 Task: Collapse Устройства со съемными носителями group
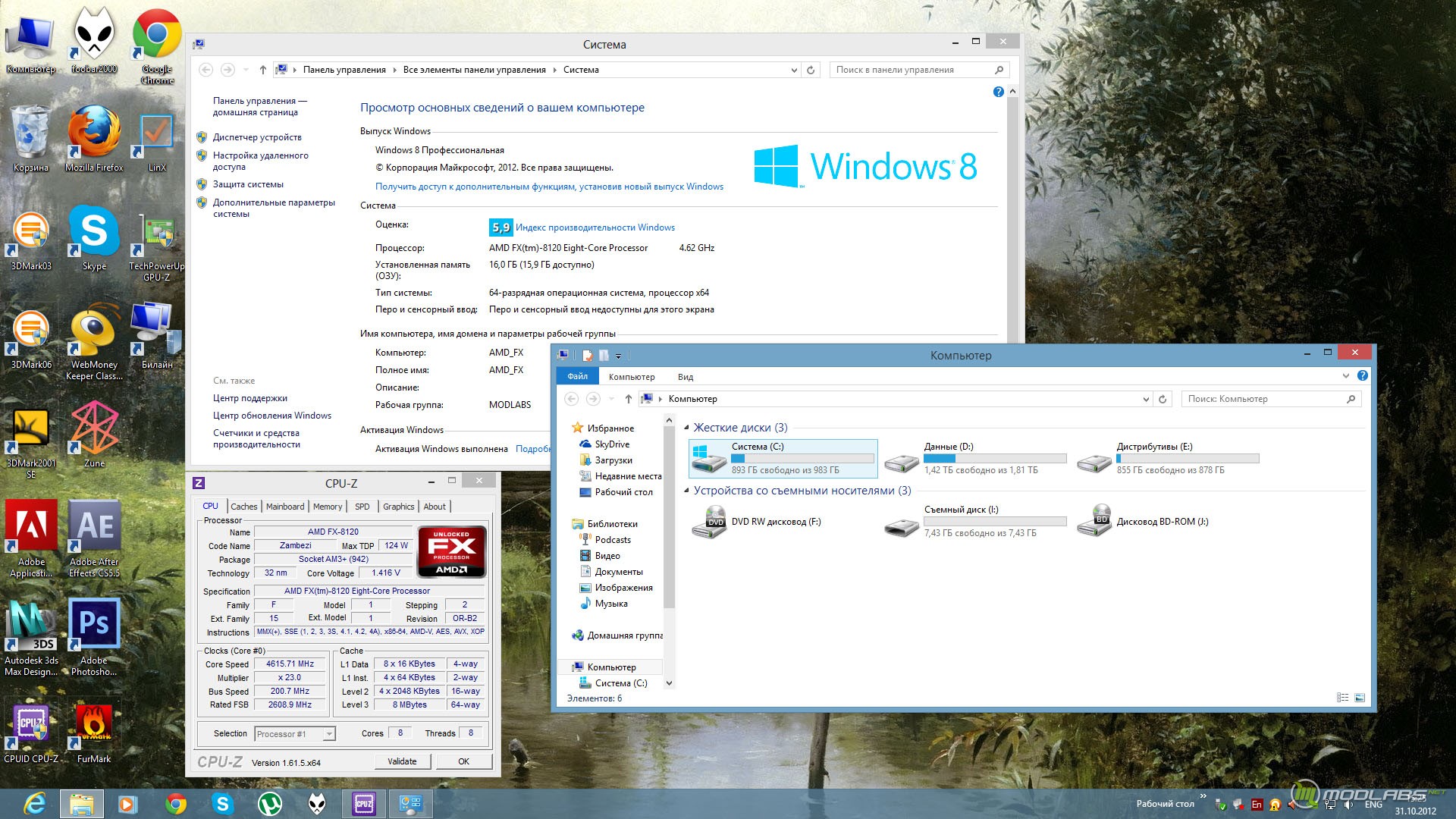(x=687, y=491)
